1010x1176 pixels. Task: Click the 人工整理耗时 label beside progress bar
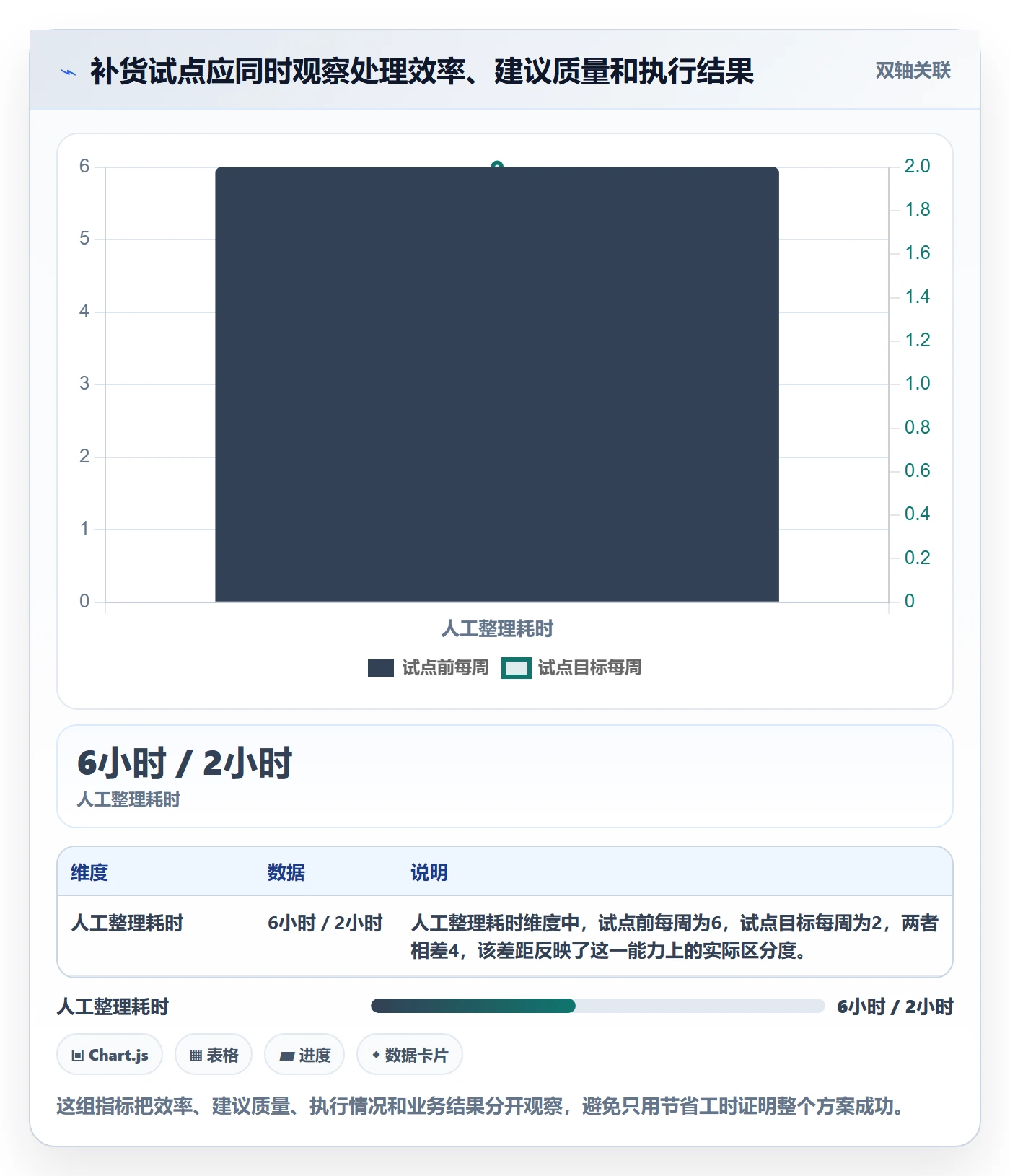pyautogui.click(x=113, y=1006)
